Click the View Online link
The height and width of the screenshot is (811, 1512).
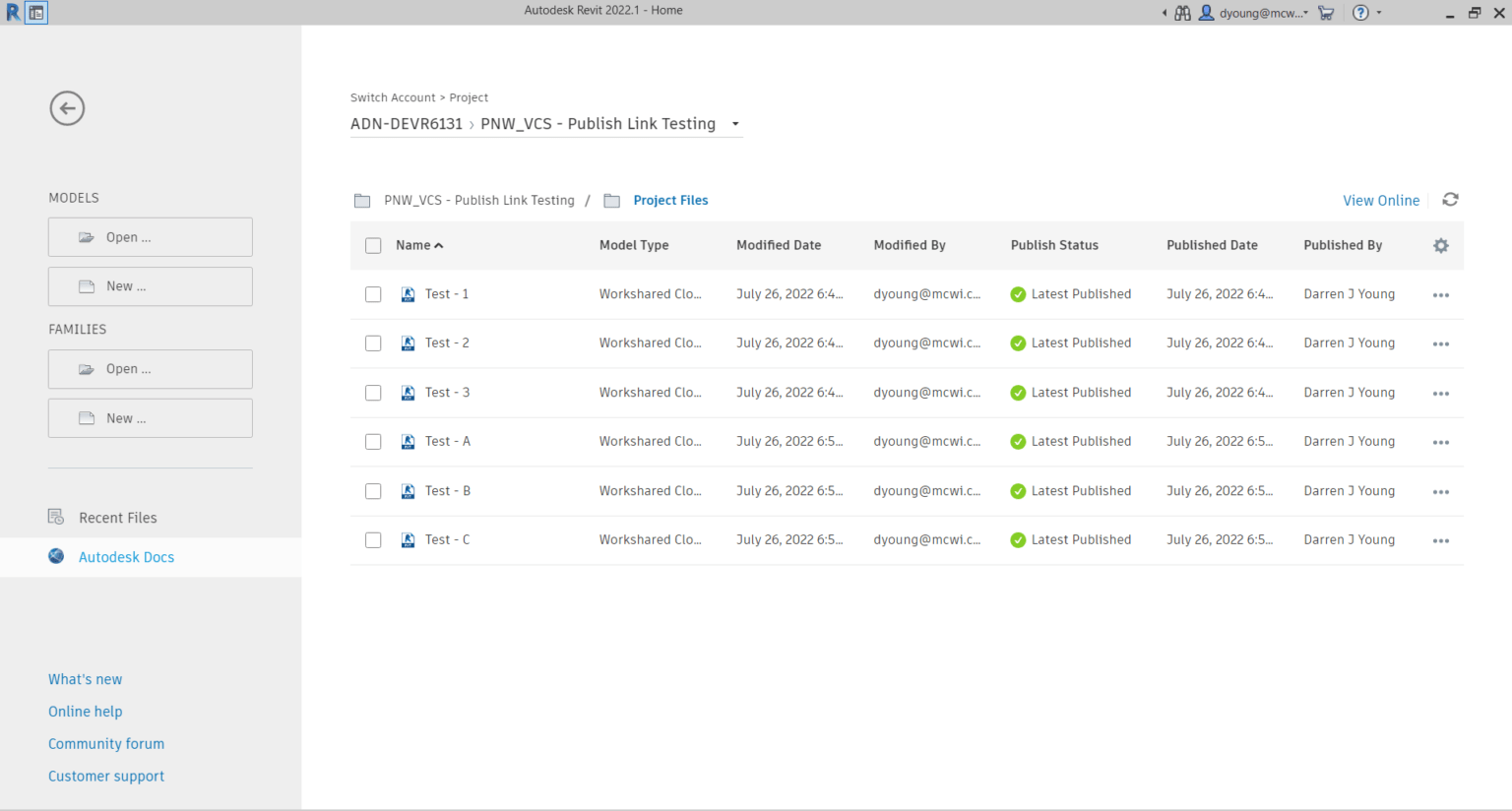[x=1380, y=201]
